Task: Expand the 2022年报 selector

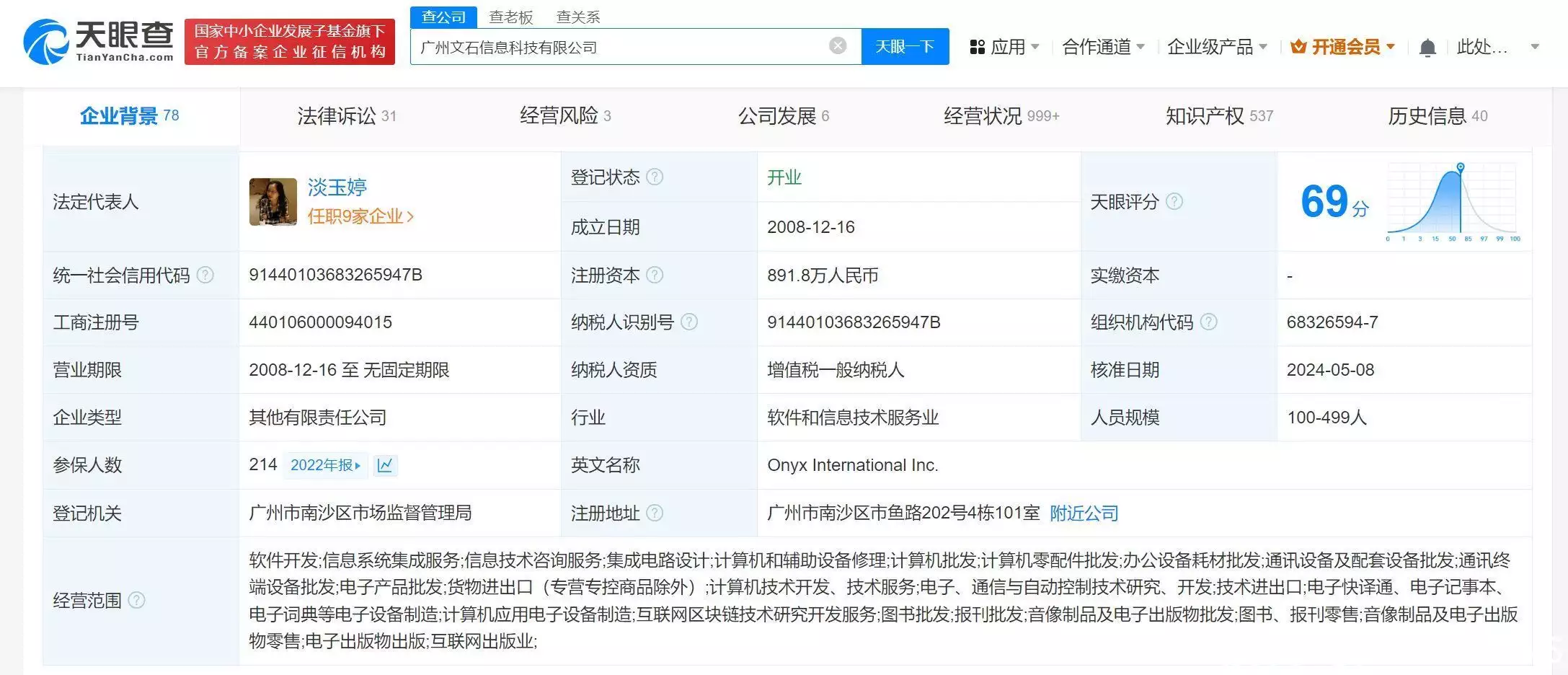Action: (326, 465)
